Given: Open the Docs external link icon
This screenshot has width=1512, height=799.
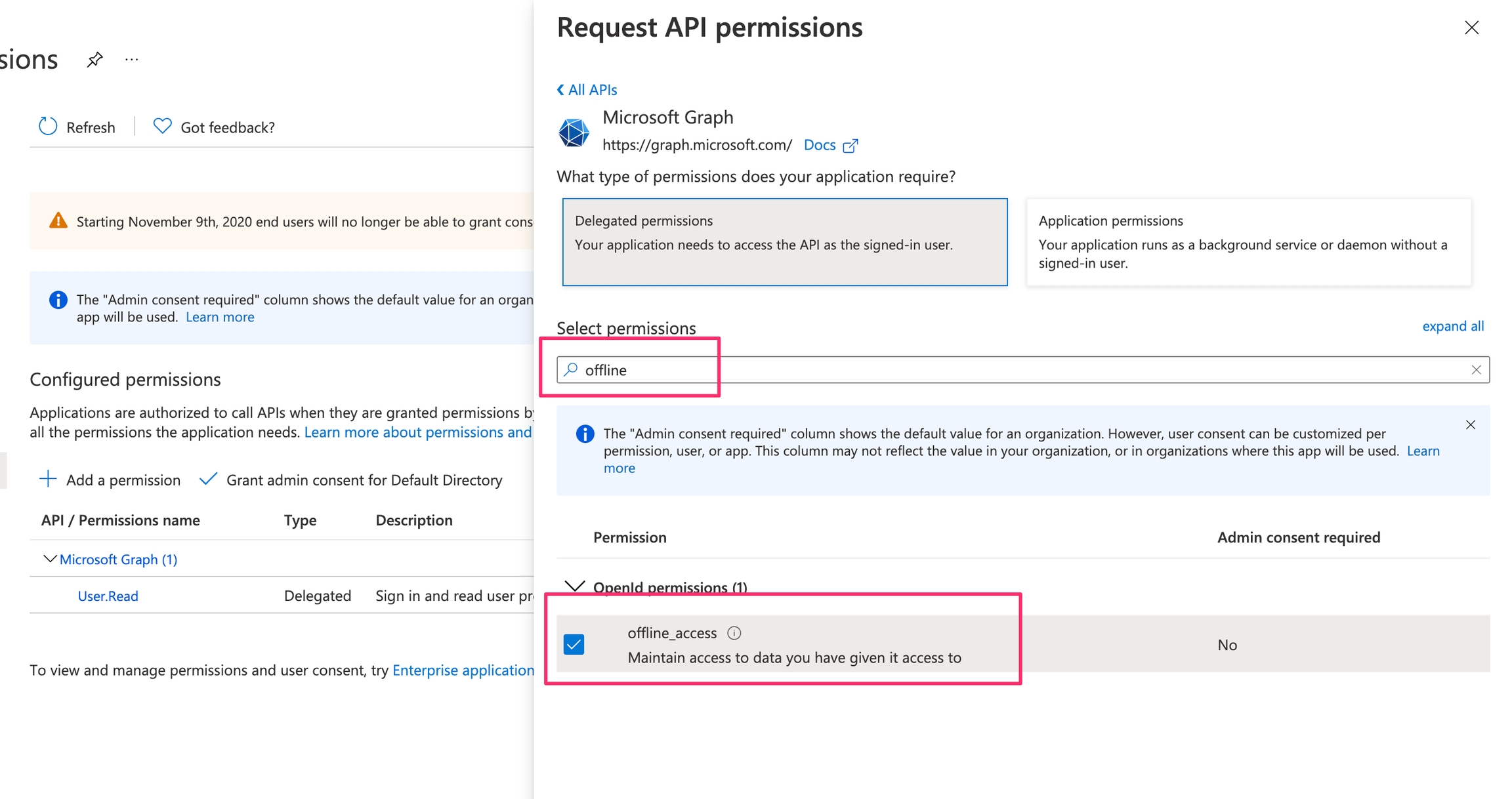Looking at the screenshot, I should click(x=850, y=146).
